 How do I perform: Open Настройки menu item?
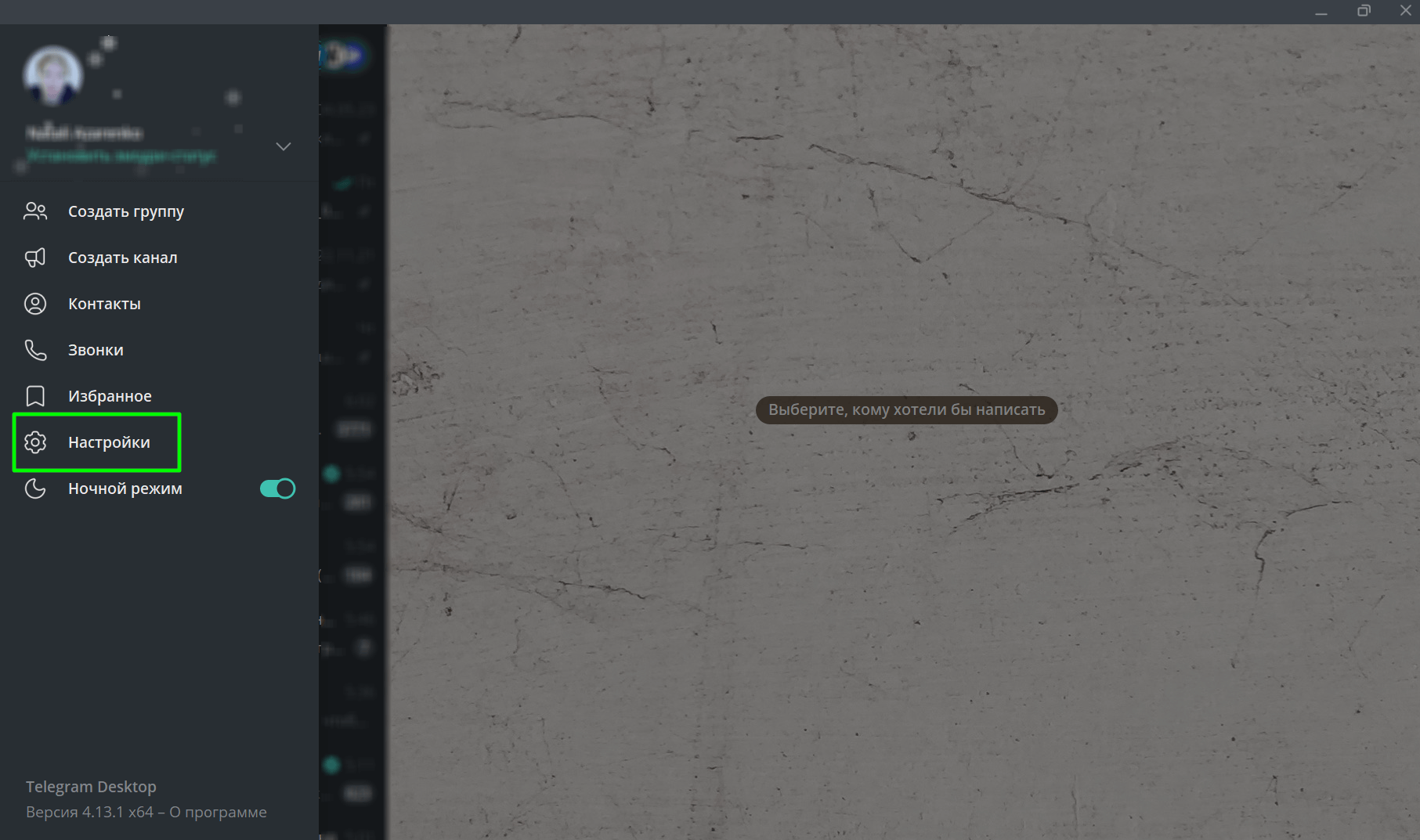coord(159,442)
